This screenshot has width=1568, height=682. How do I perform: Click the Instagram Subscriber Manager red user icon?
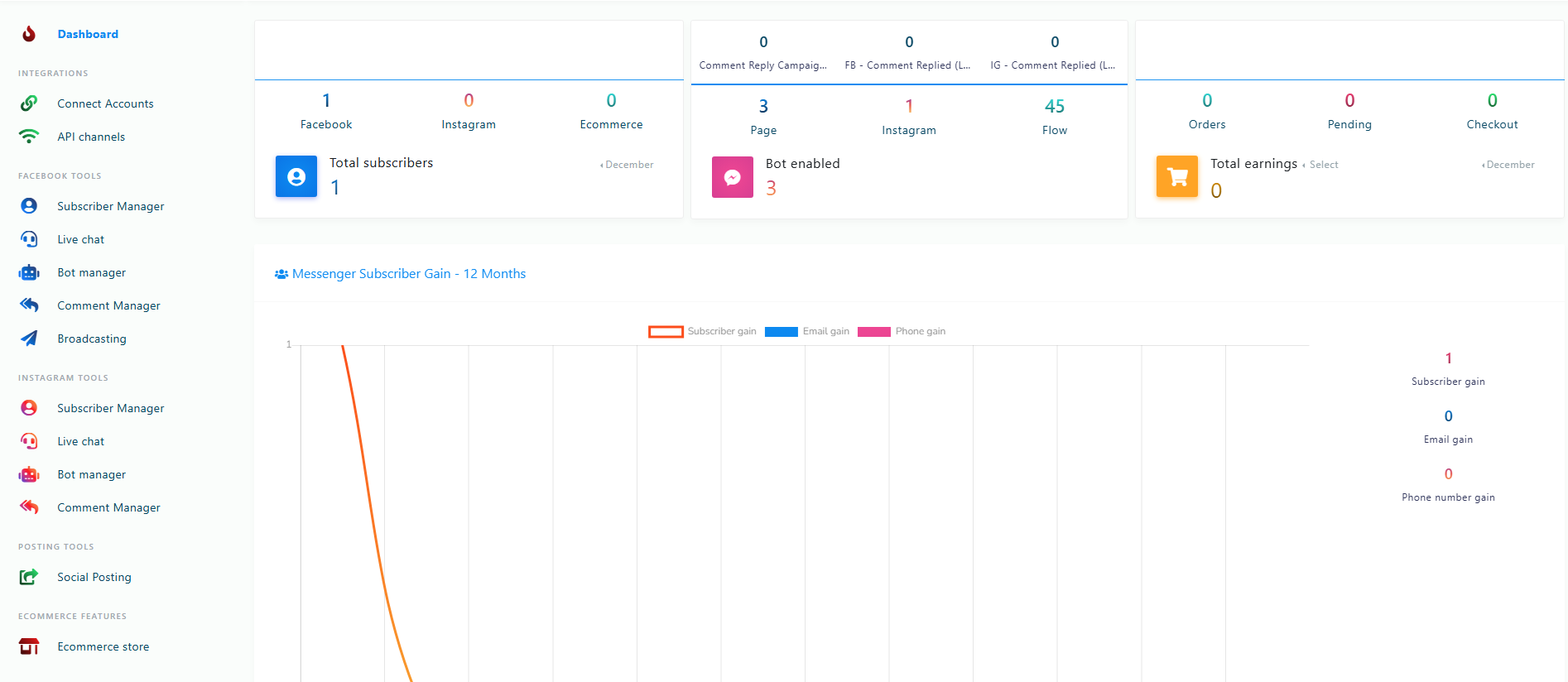click(x=29, y=408)
